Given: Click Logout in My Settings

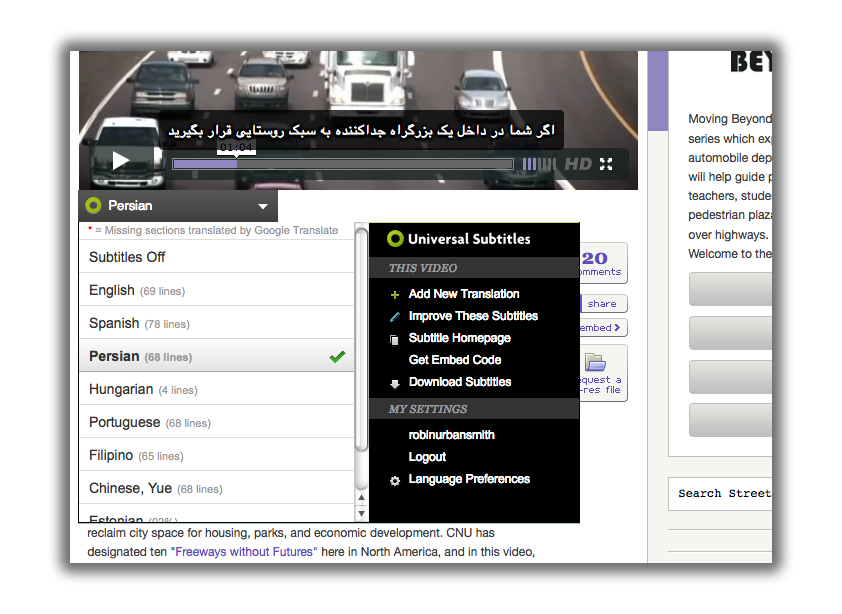Looking at the screenshot, I should [427, 457].
